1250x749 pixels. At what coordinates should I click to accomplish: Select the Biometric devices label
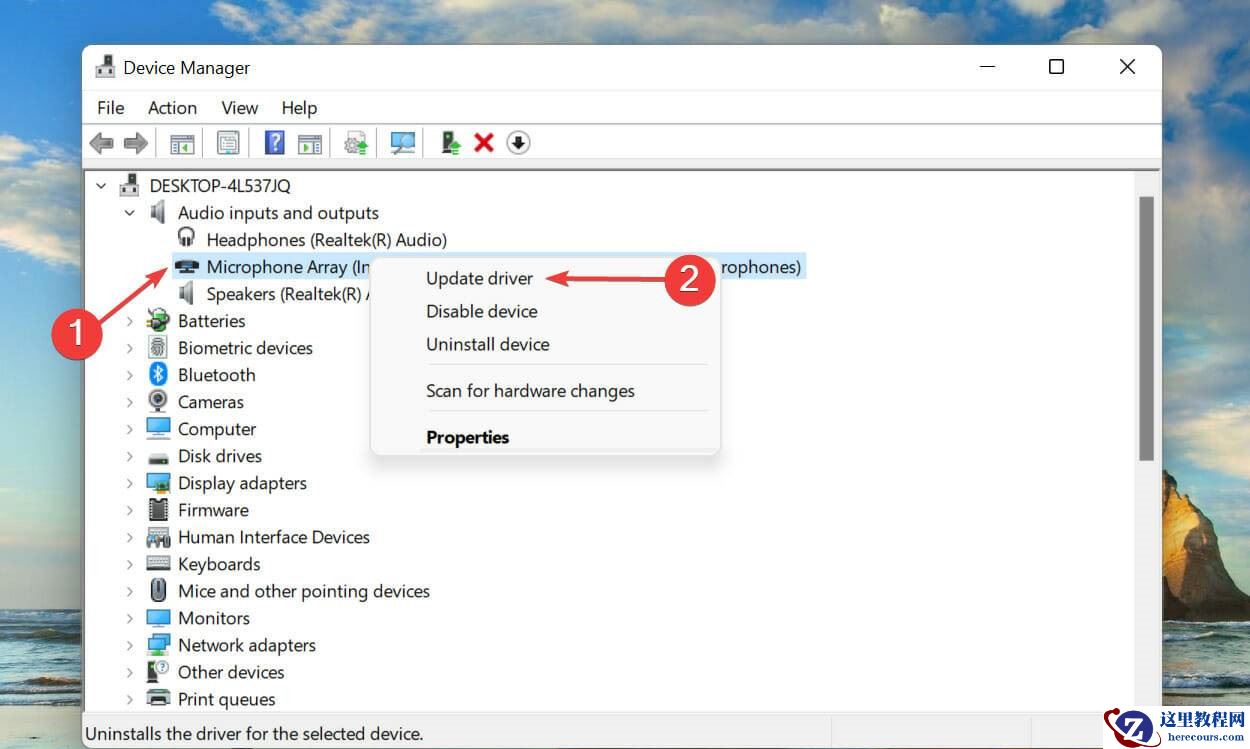[245, 348]
